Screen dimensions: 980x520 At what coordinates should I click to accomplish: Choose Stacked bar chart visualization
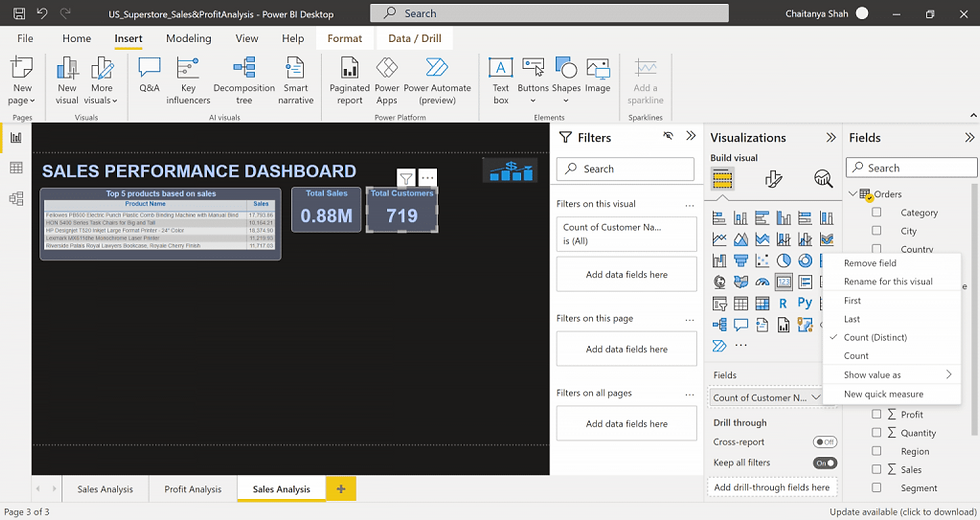[719, 218]
